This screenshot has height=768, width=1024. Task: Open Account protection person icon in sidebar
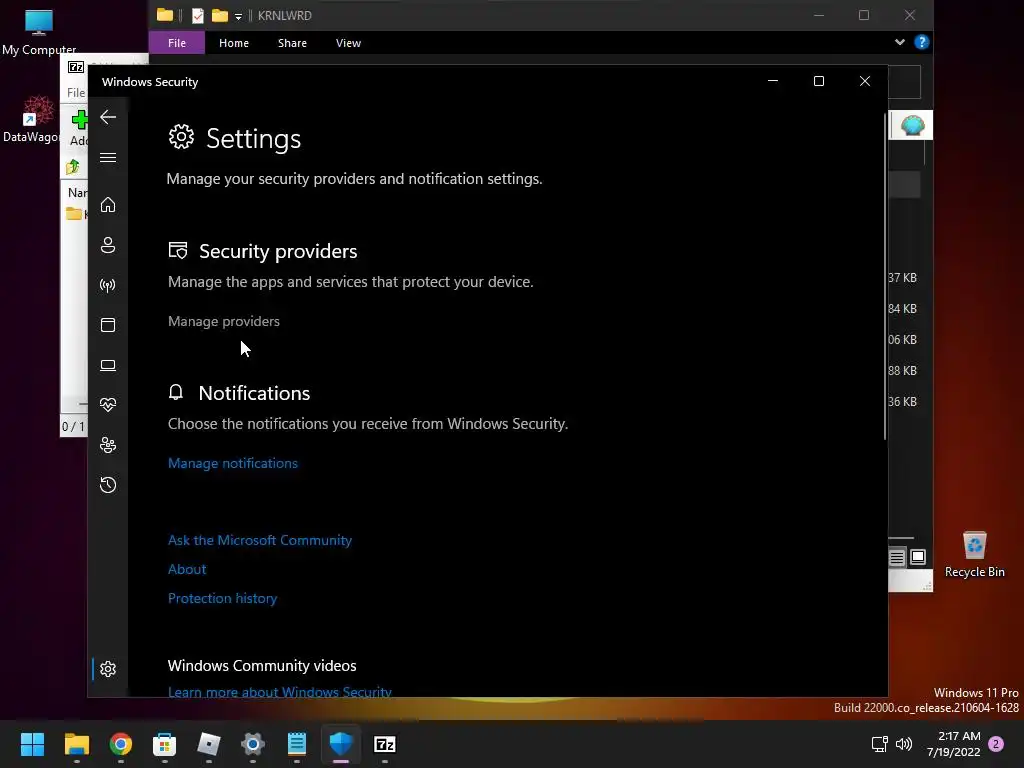click(108, 245)
